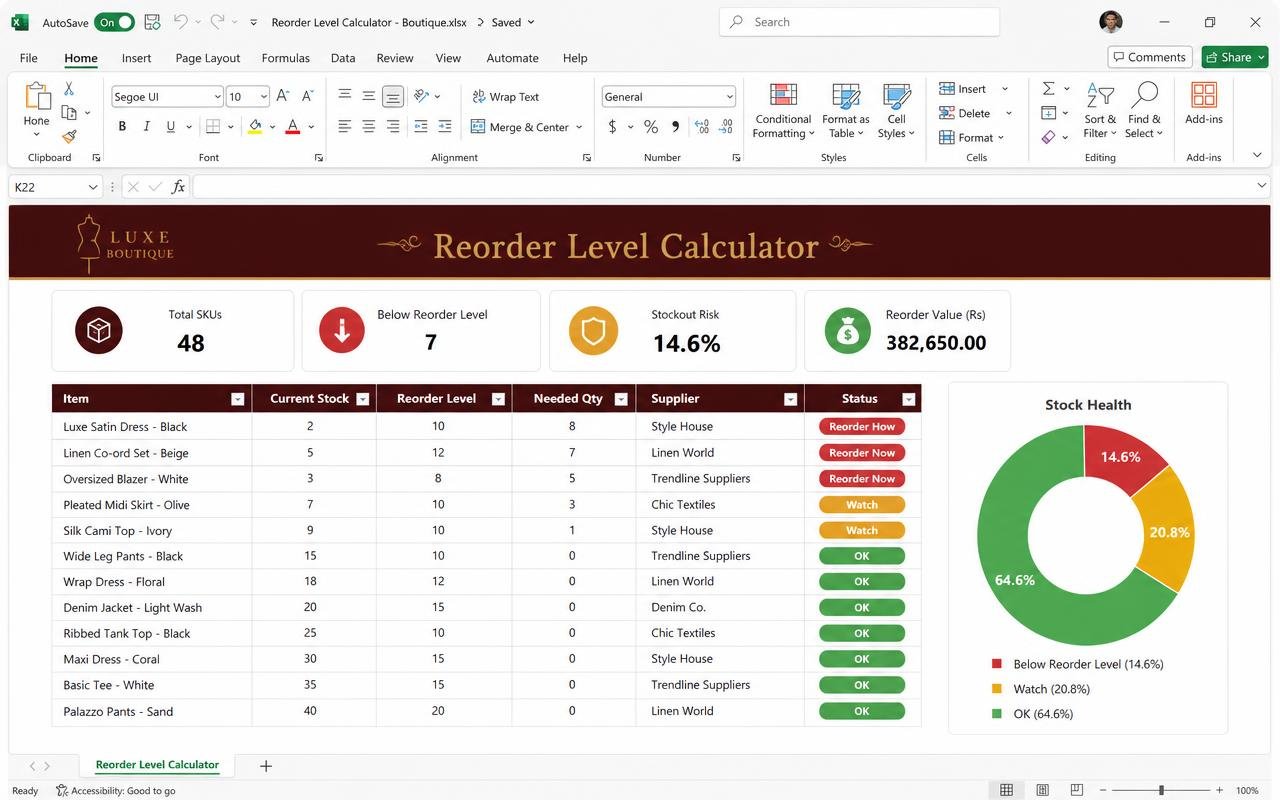Viewport: 1280px width, 800px height.
Task: Increase font size with larger A icon
Action: pos(283,96)
